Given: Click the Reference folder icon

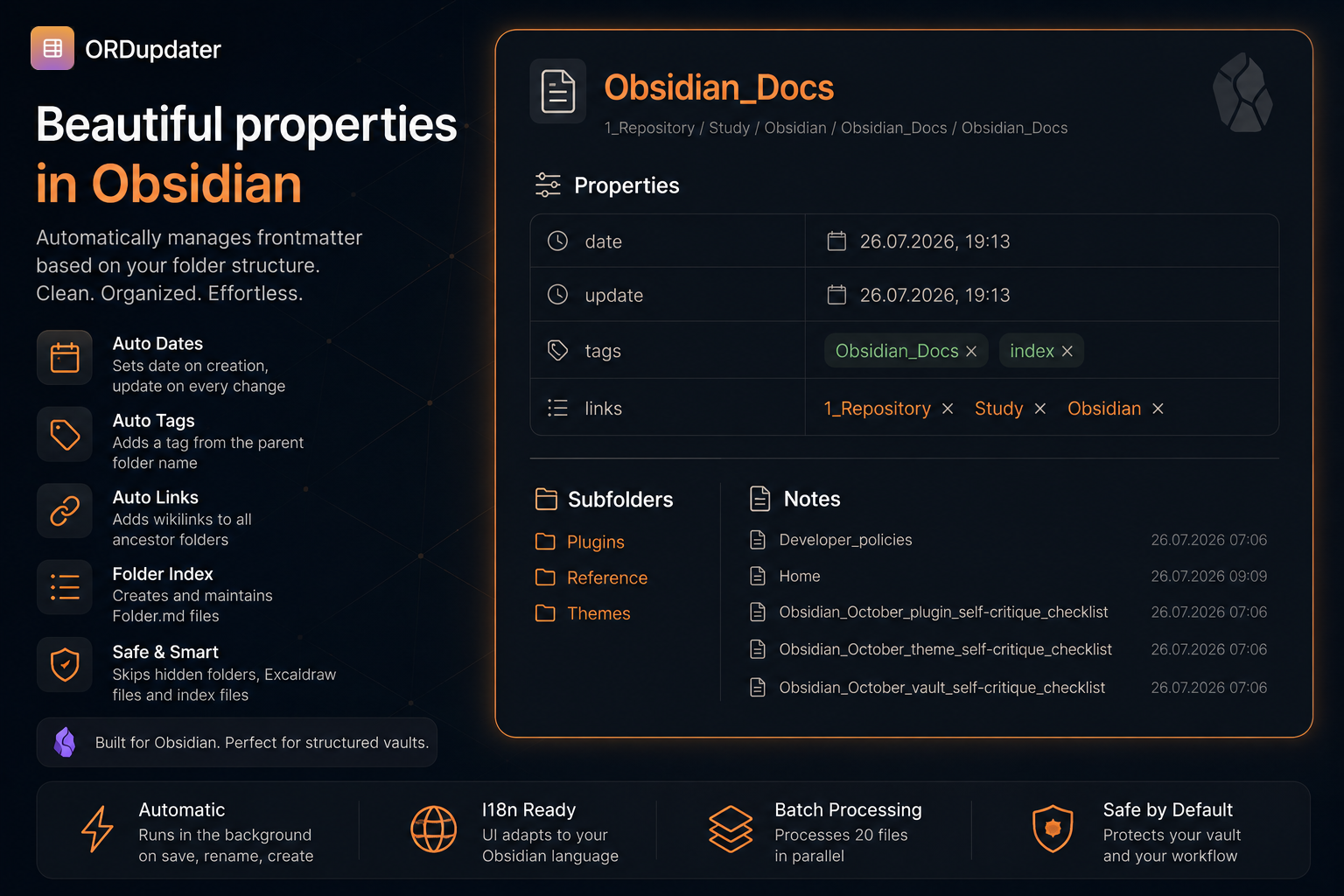Looking at the screenshot, I should (545, 577).
